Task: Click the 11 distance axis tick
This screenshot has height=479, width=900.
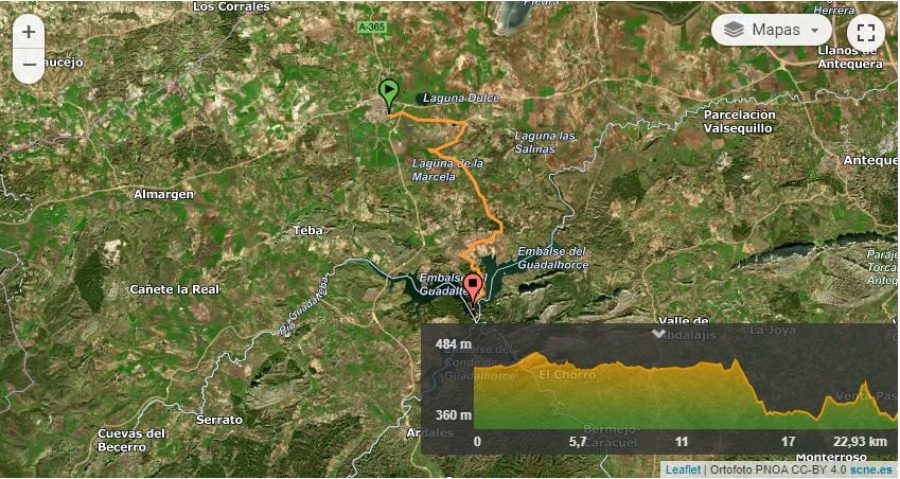Action: [x=681, y=442]
